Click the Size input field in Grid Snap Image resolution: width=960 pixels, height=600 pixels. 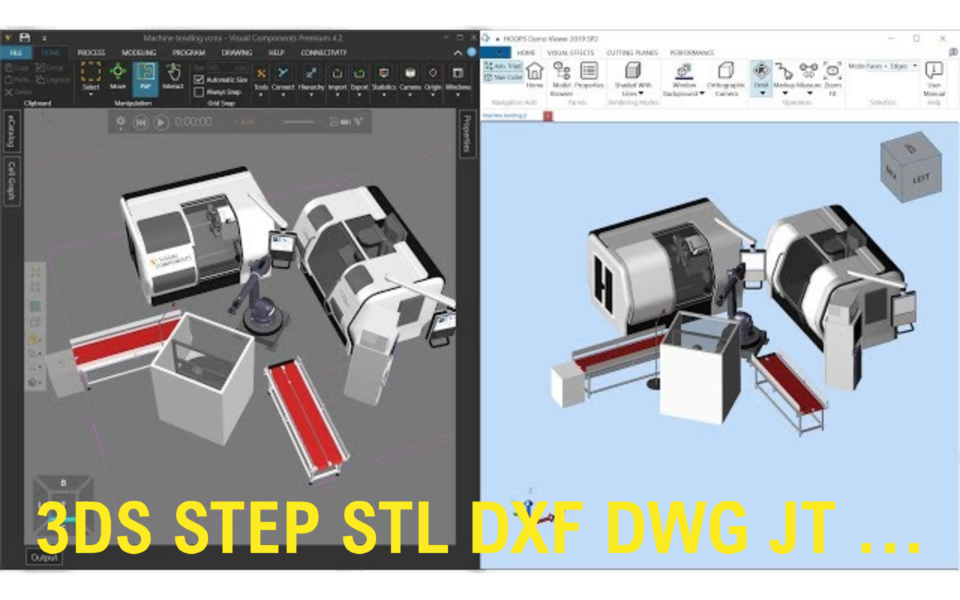(227, 67)
